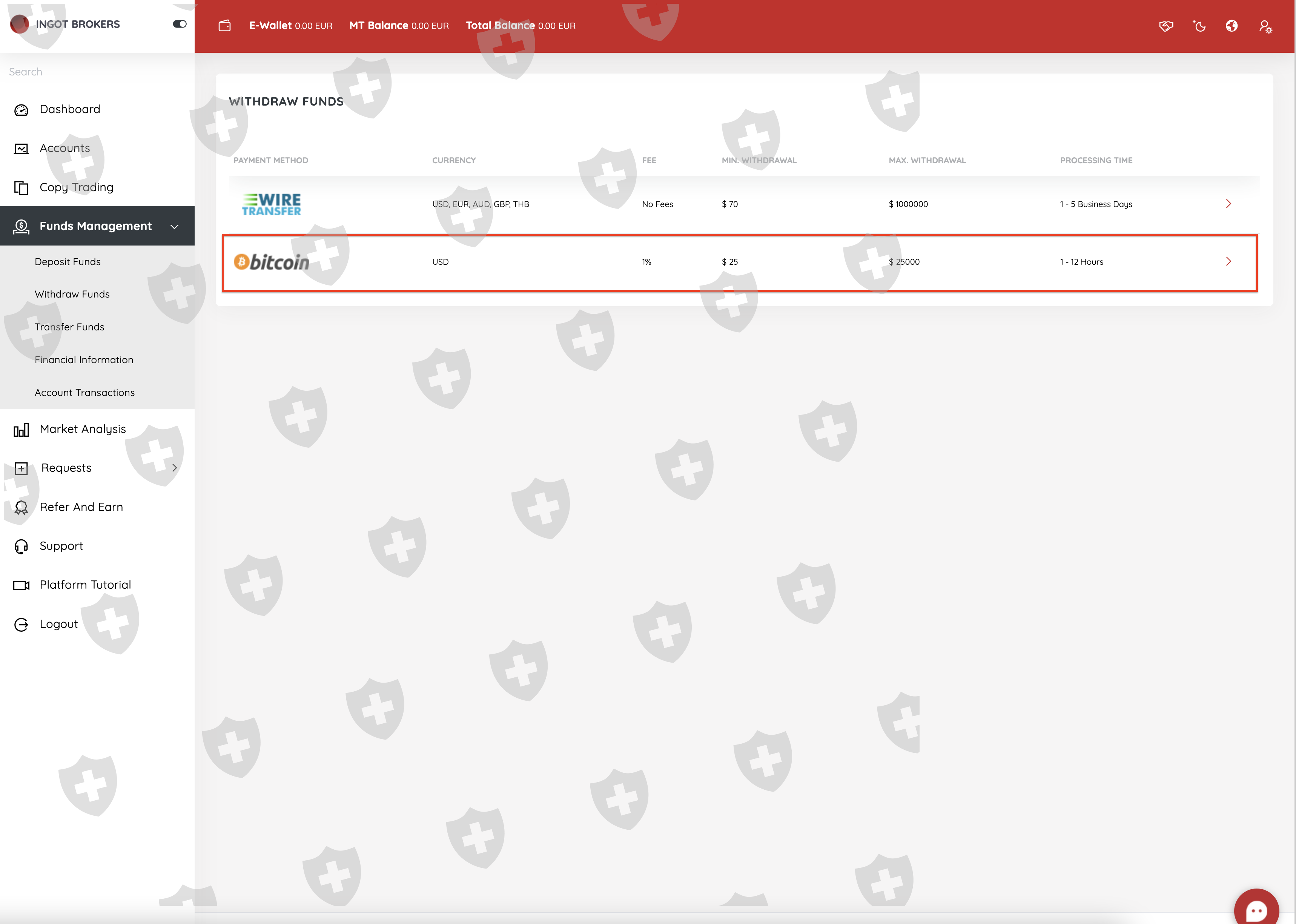Click the wallet icon in top bar
Image resolution: width=1296 pixels, height=924 pixels.
click(225, 26)
